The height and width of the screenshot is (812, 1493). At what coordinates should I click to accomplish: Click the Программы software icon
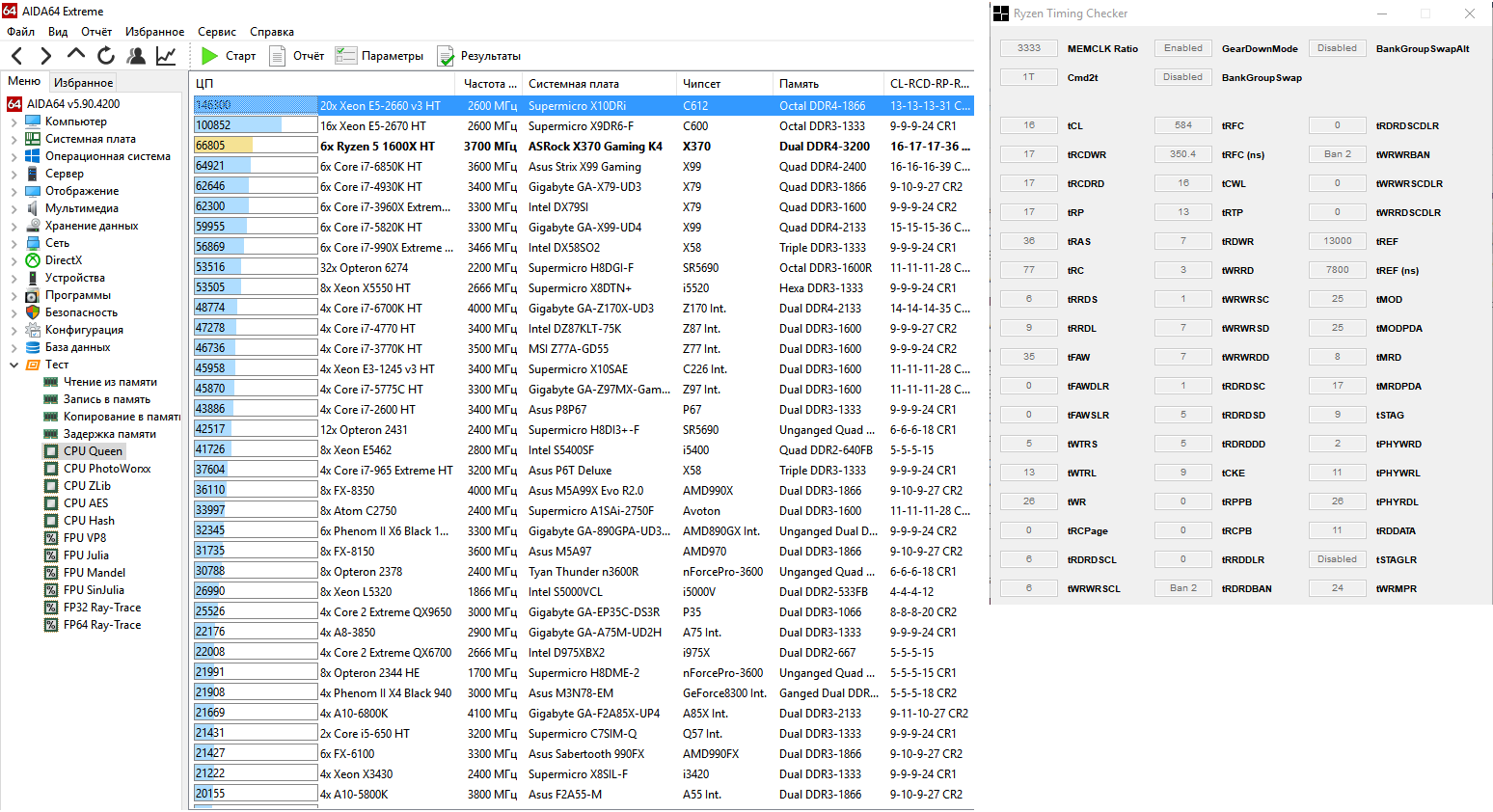[x=33, y=295]
